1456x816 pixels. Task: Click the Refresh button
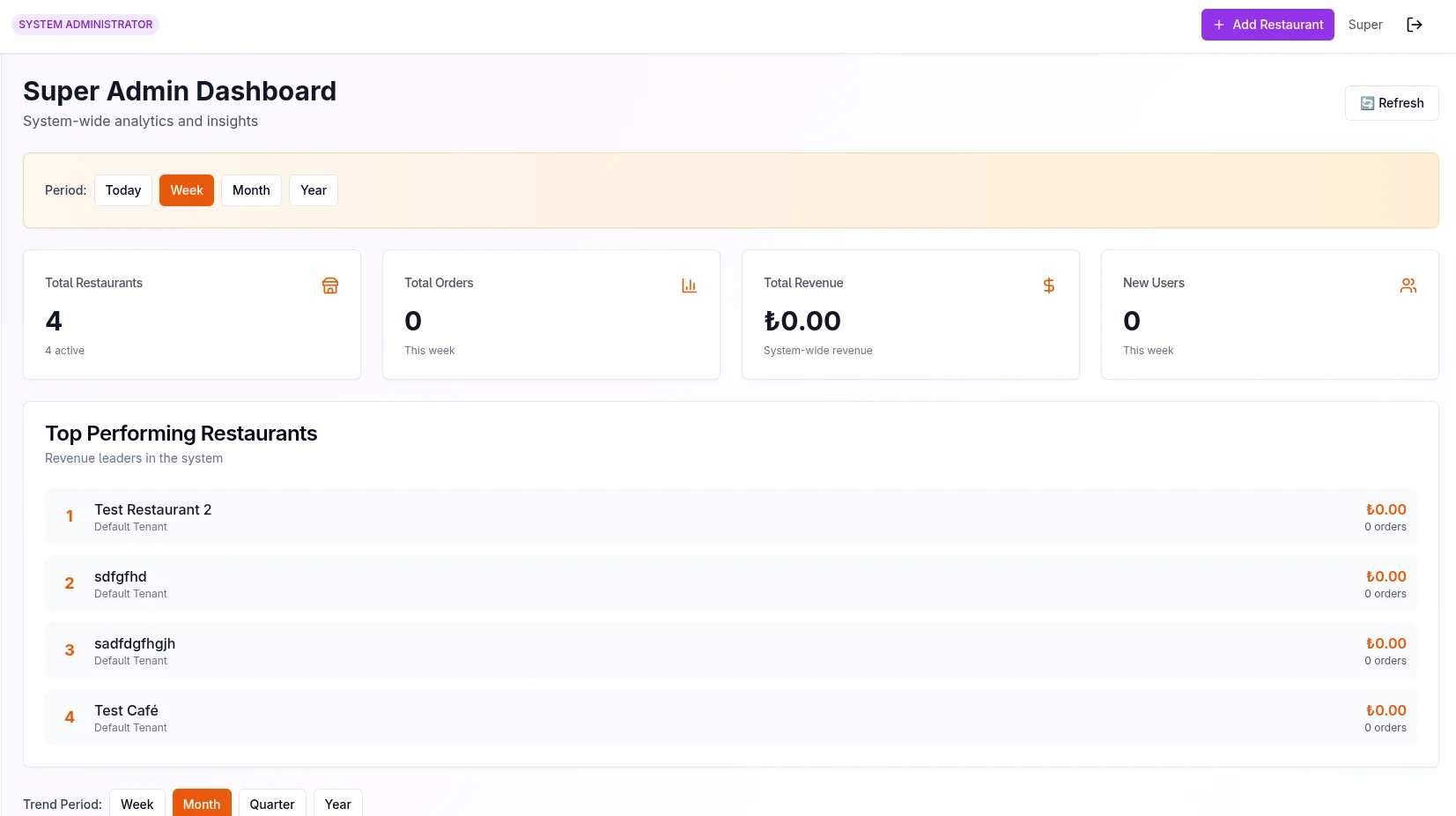(x=1392, y=103)
